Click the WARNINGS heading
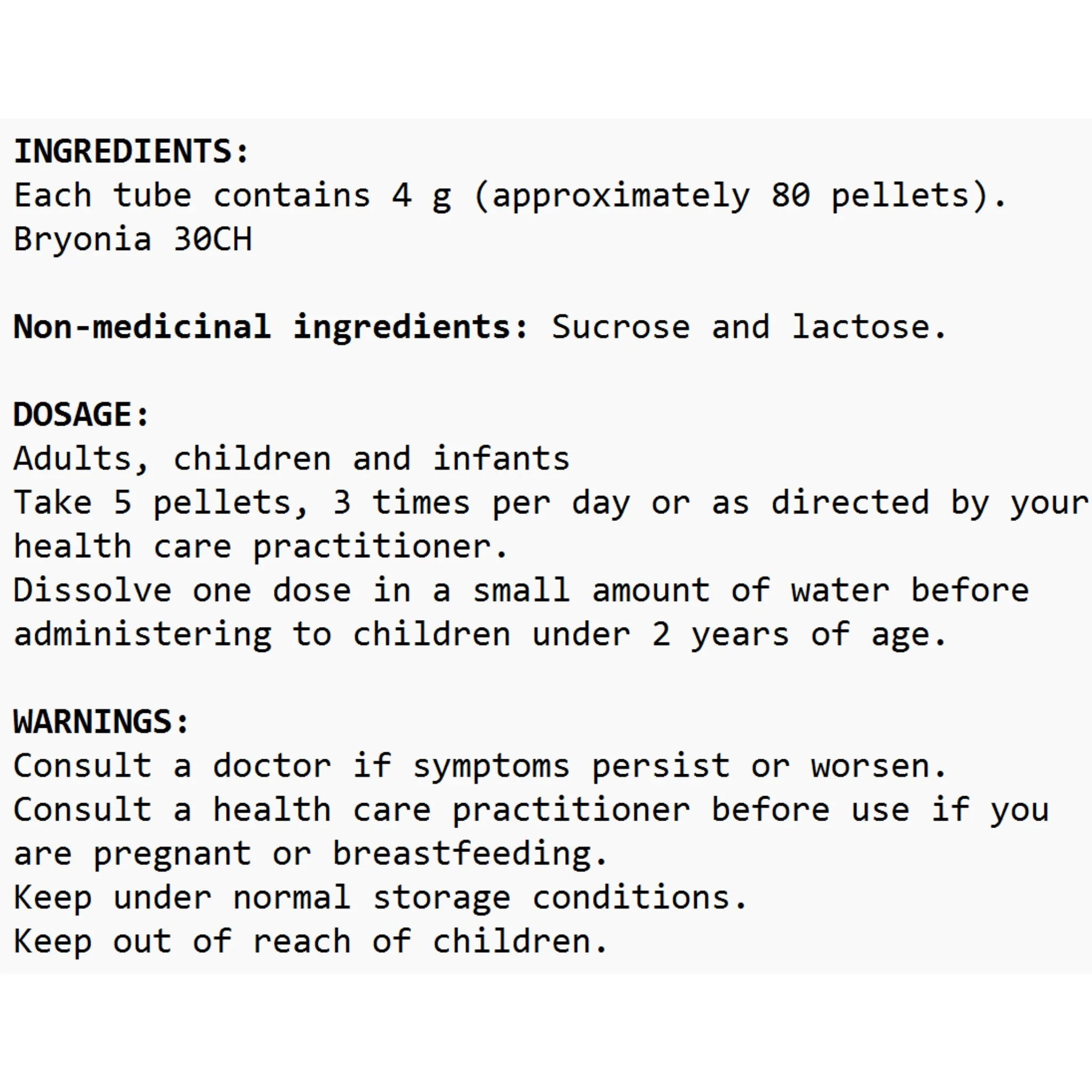 (x=101, y=722)
